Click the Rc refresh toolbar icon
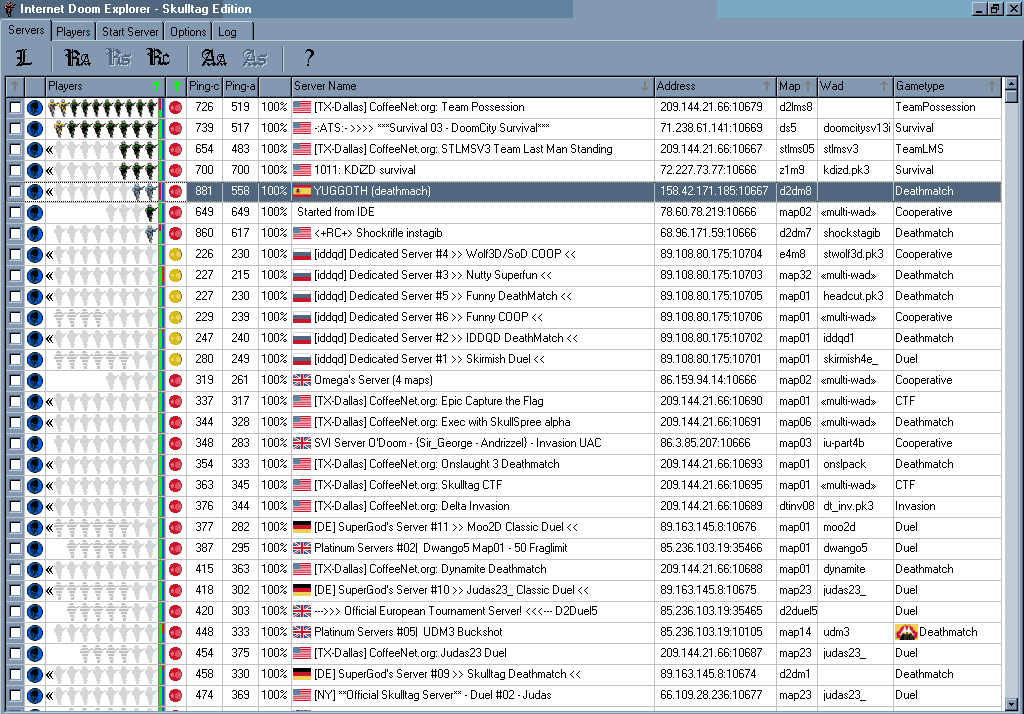Viewport: 1024px width, 714px height. 158,58
